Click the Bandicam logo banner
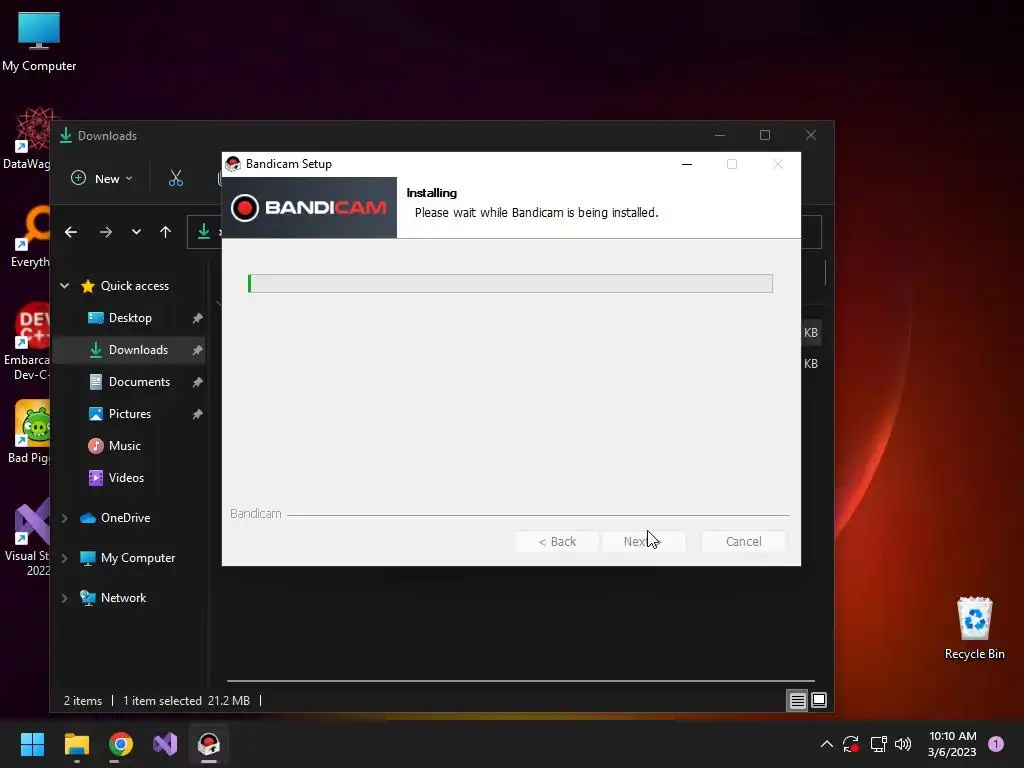This screenshot has width=1024, height=768. click(x=310, y=208)
